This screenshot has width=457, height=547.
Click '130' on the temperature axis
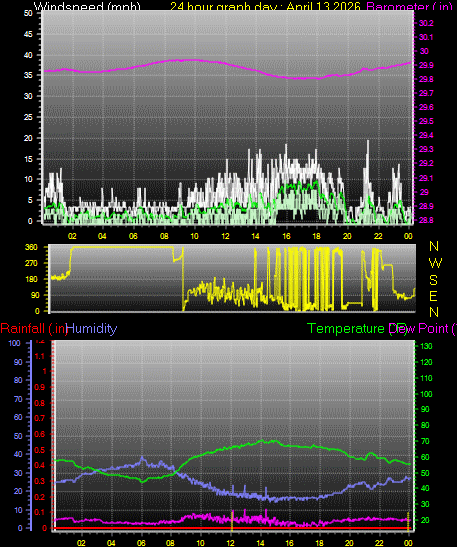tap(426, 346)
